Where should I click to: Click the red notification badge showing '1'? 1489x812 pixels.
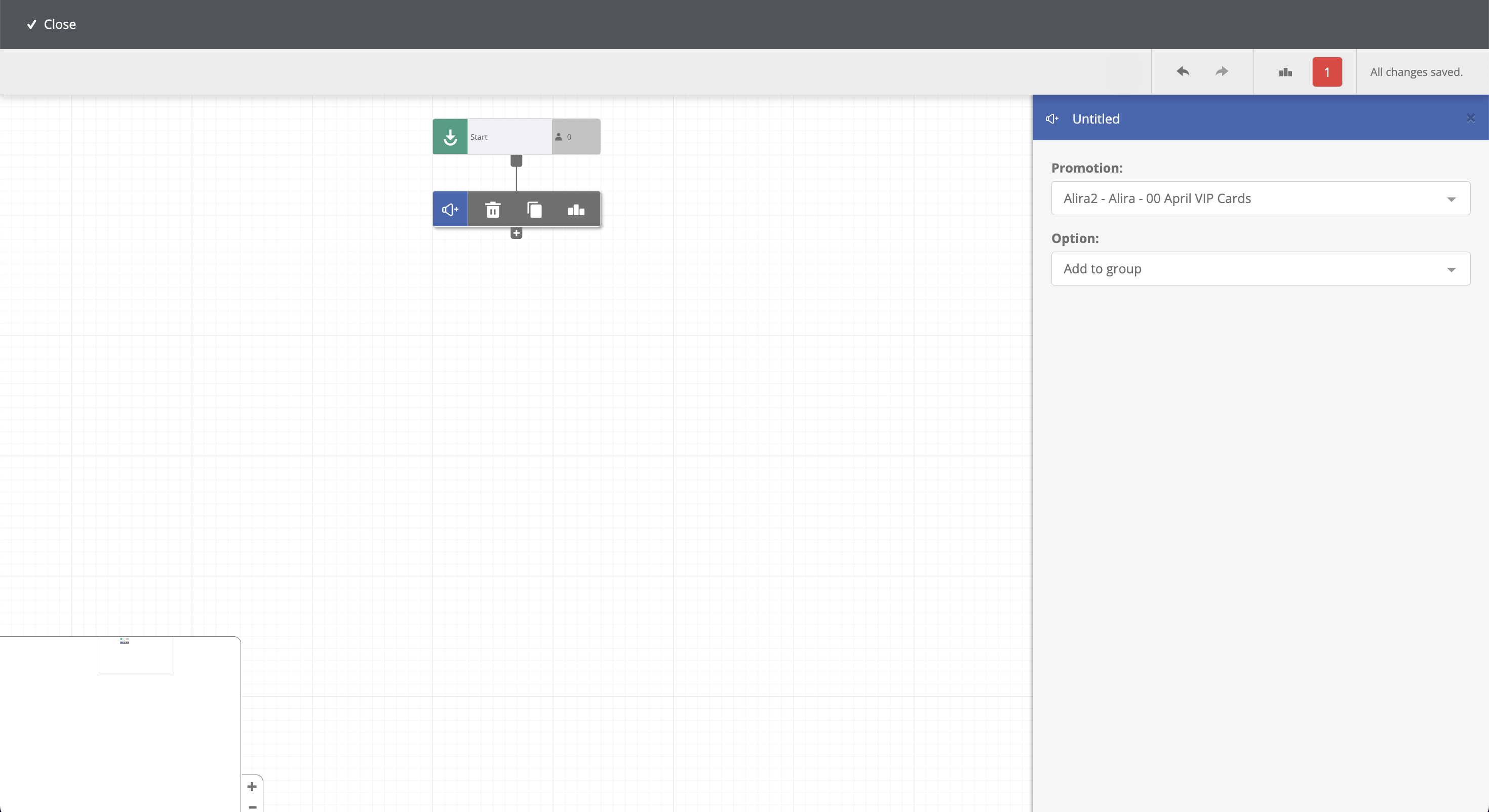[1327, 71]
